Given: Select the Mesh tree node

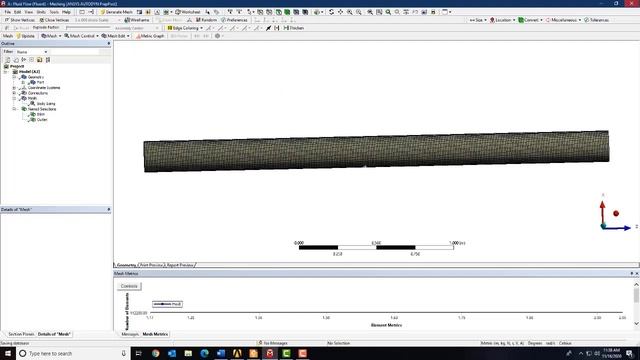Looking at the screenshot, I should 32,98.
